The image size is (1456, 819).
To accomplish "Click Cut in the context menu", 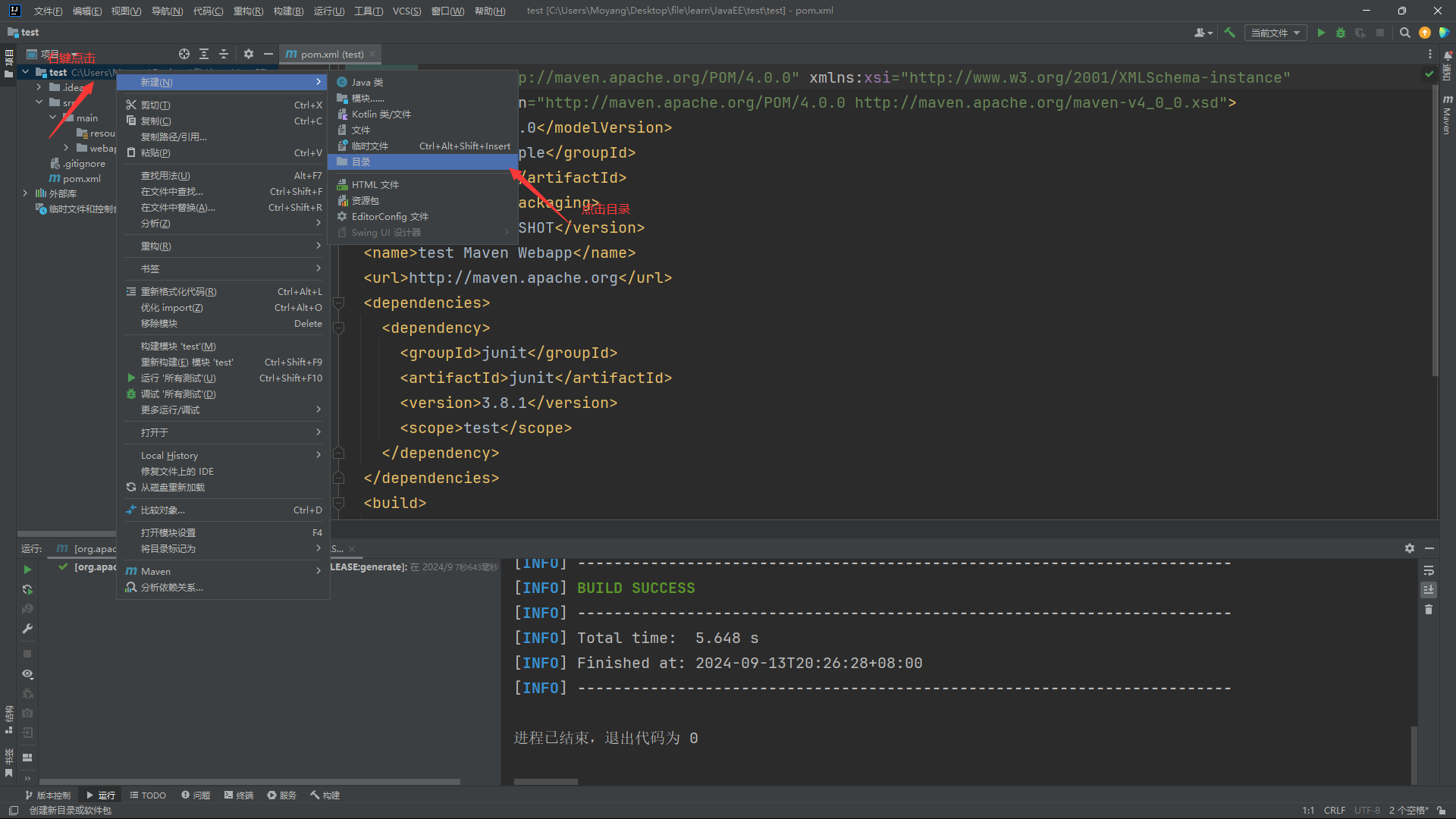I will [223, 105].
